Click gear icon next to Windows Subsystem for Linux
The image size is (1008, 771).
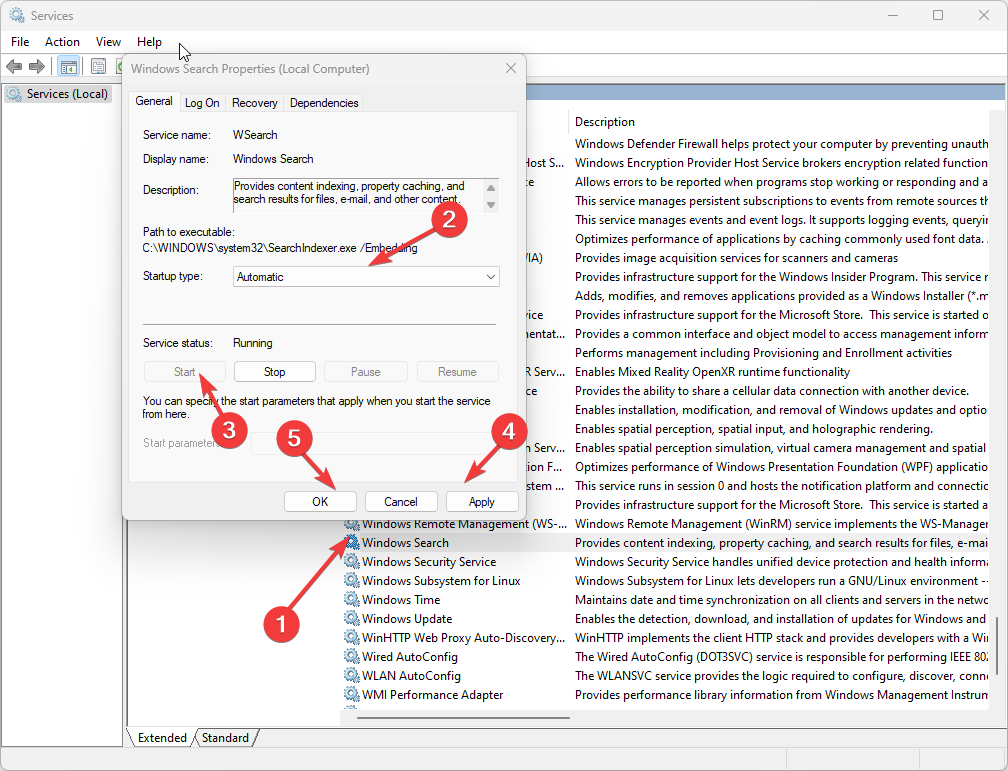[351, 580]
